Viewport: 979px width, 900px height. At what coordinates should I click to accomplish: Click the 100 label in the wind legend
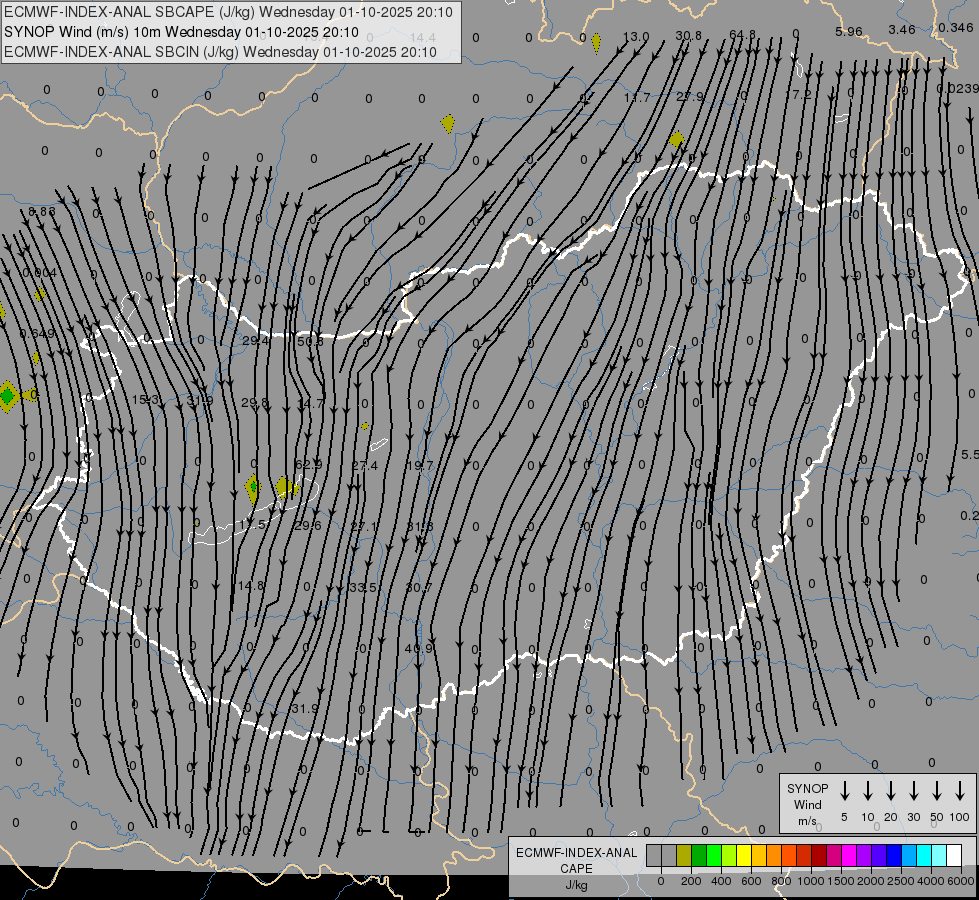point(959,817)
